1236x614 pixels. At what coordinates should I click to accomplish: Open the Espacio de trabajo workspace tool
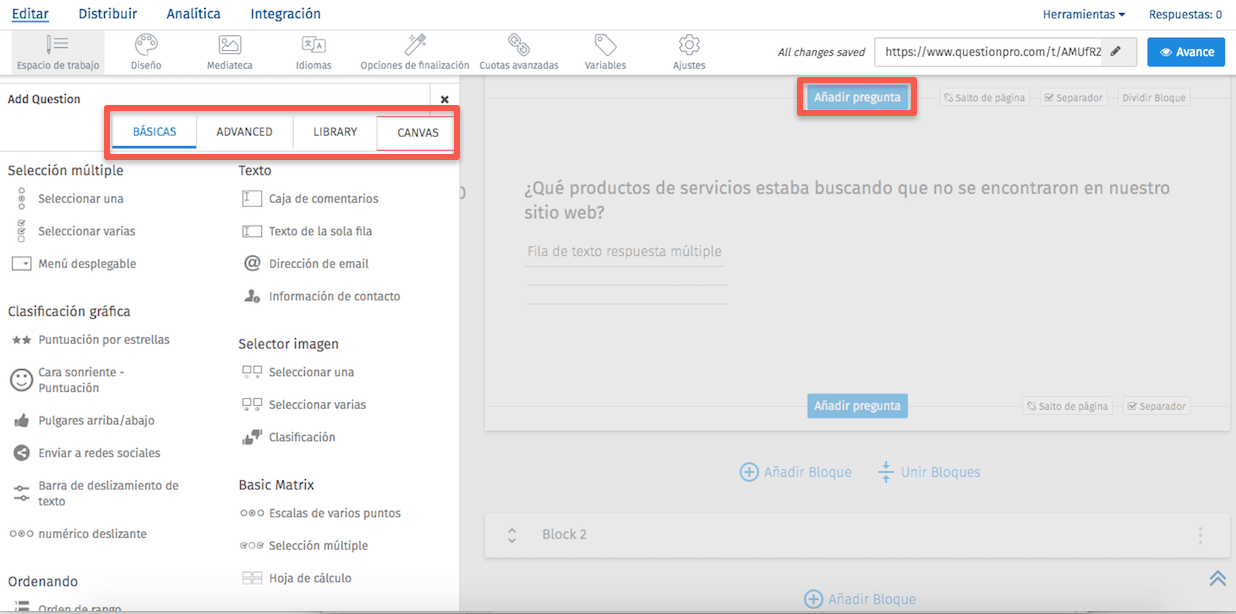pos(58,52)
